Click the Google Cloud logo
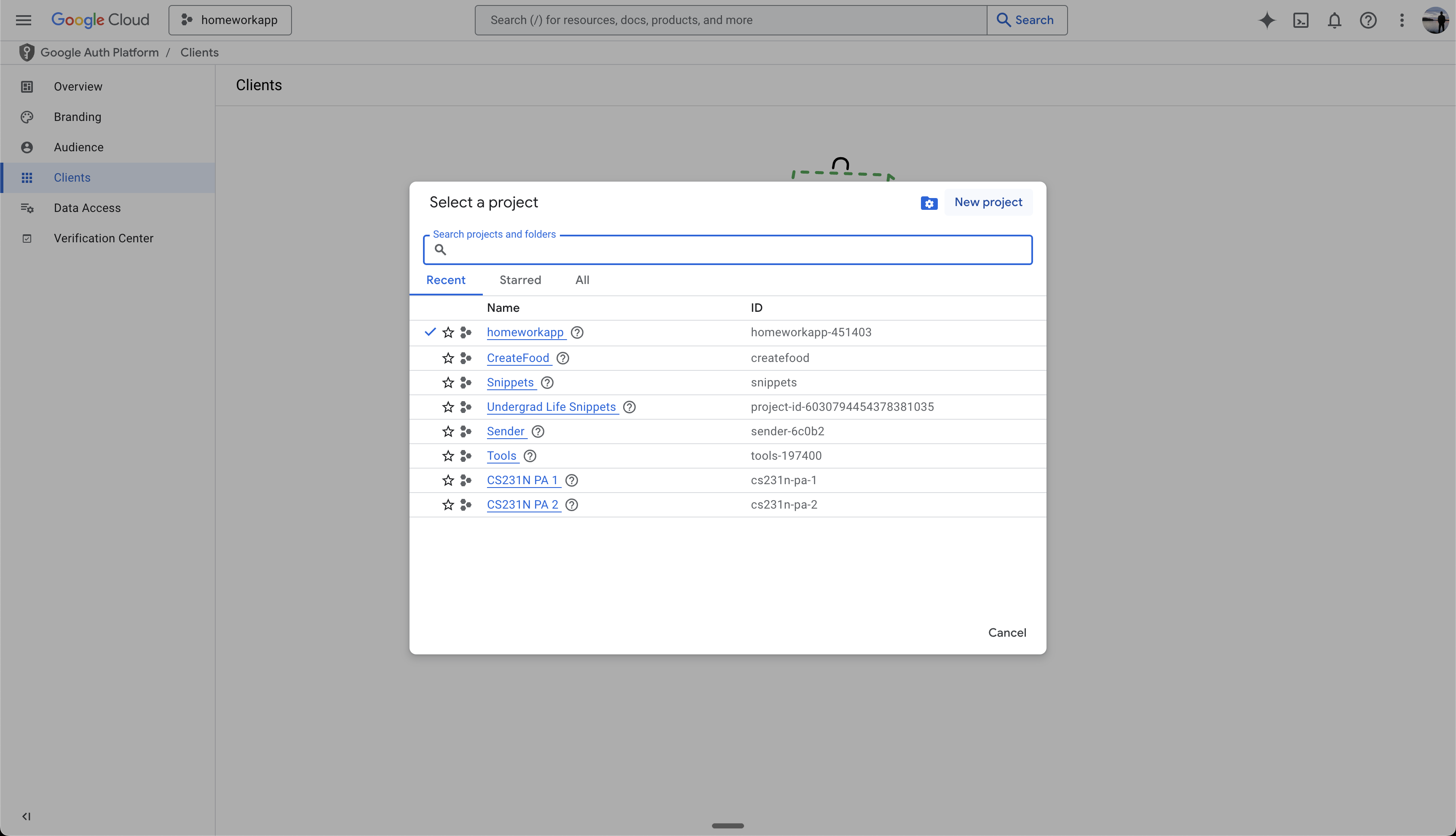 click(x=100, y=20)
